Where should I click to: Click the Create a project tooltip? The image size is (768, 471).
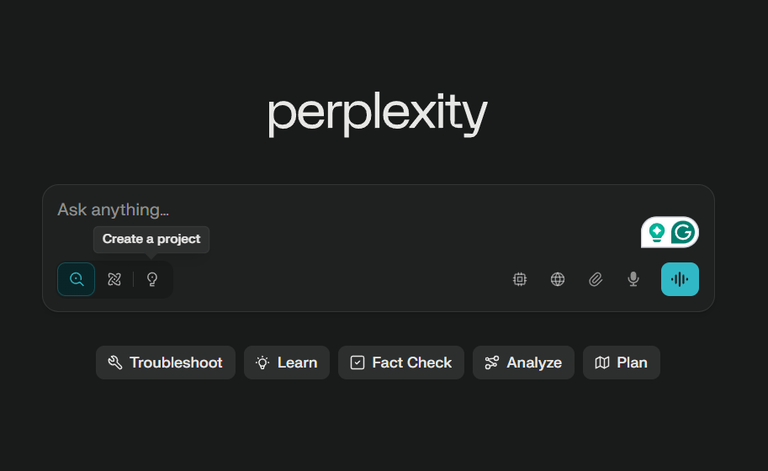point(151,239)
